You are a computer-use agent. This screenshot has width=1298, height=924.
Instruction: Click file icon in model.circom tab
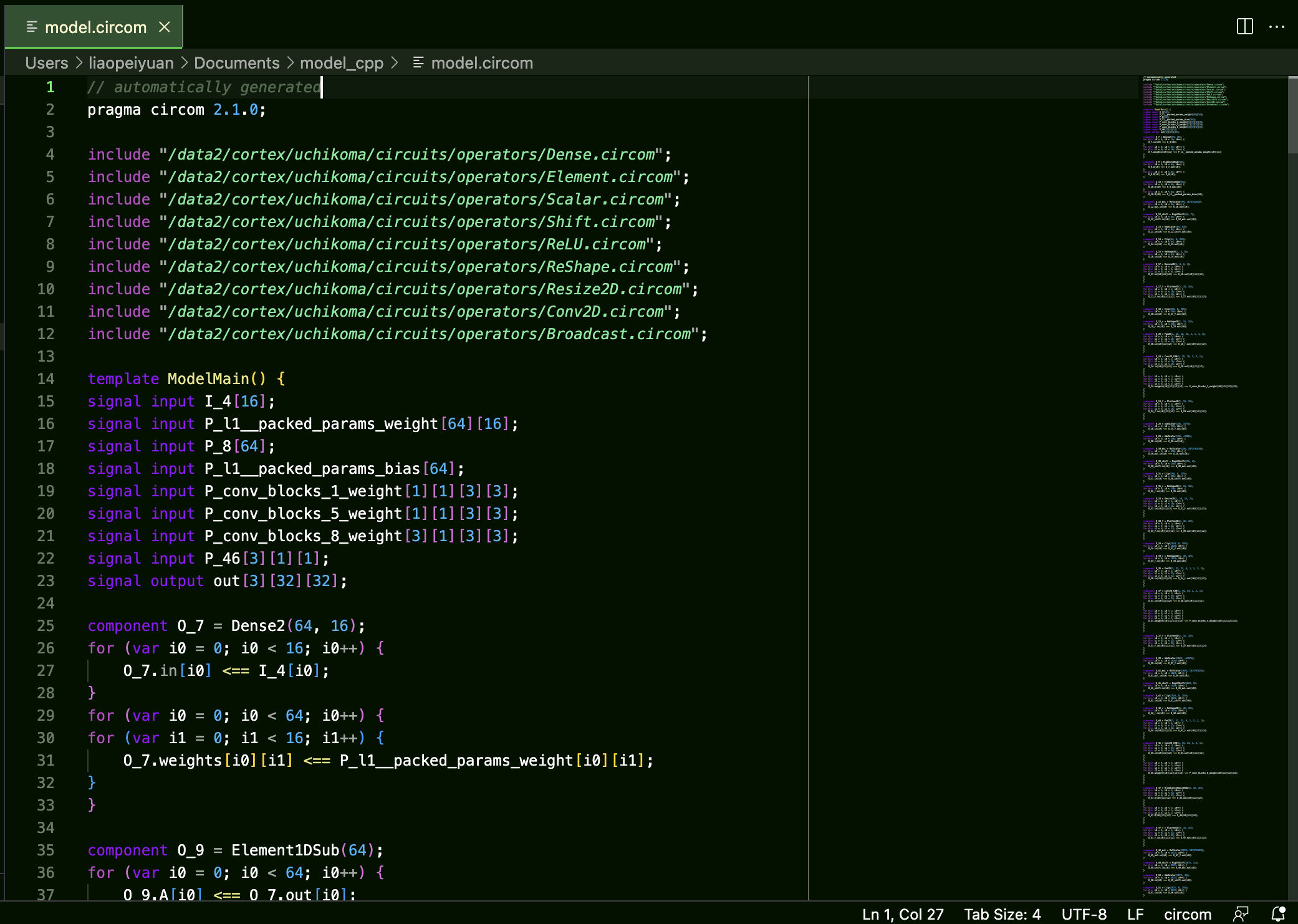pos(32,27)
